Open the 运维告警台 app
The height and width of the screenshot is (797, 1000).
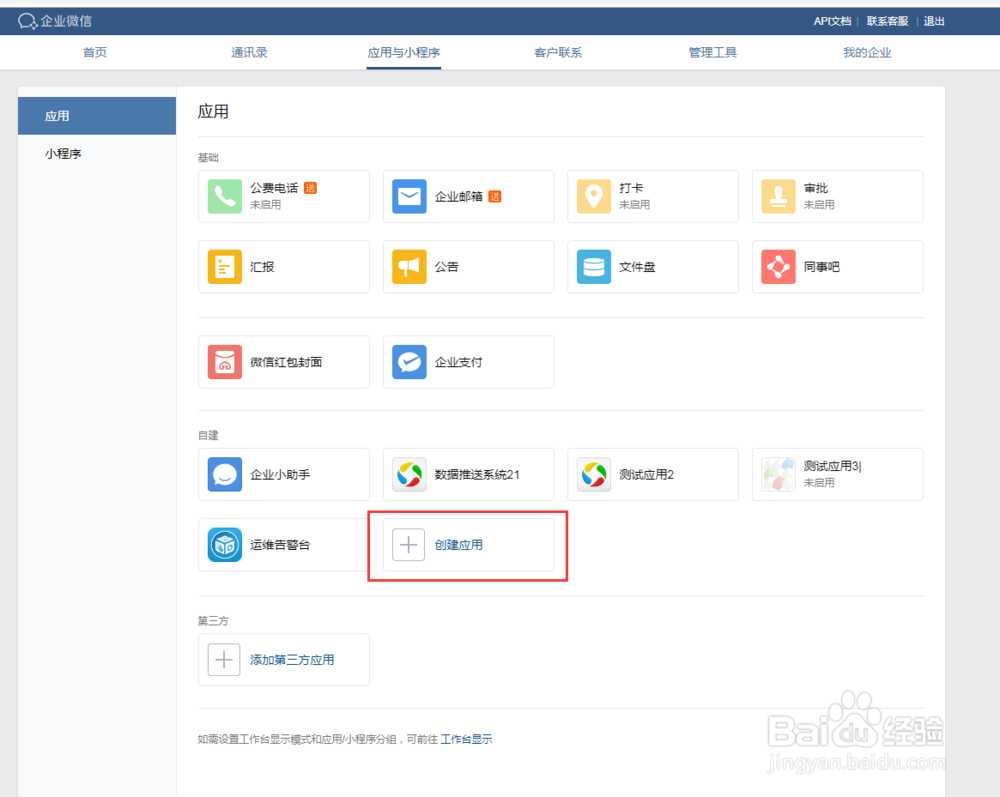tap(284, 544)
